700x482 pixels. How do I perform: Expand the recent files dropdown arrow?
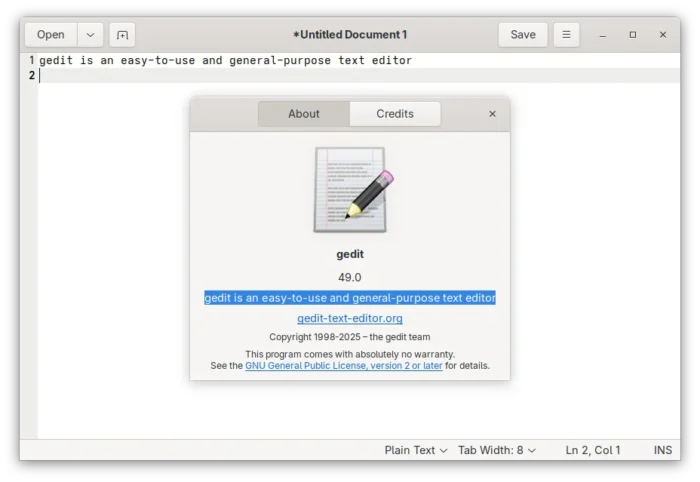pos(90,35)
